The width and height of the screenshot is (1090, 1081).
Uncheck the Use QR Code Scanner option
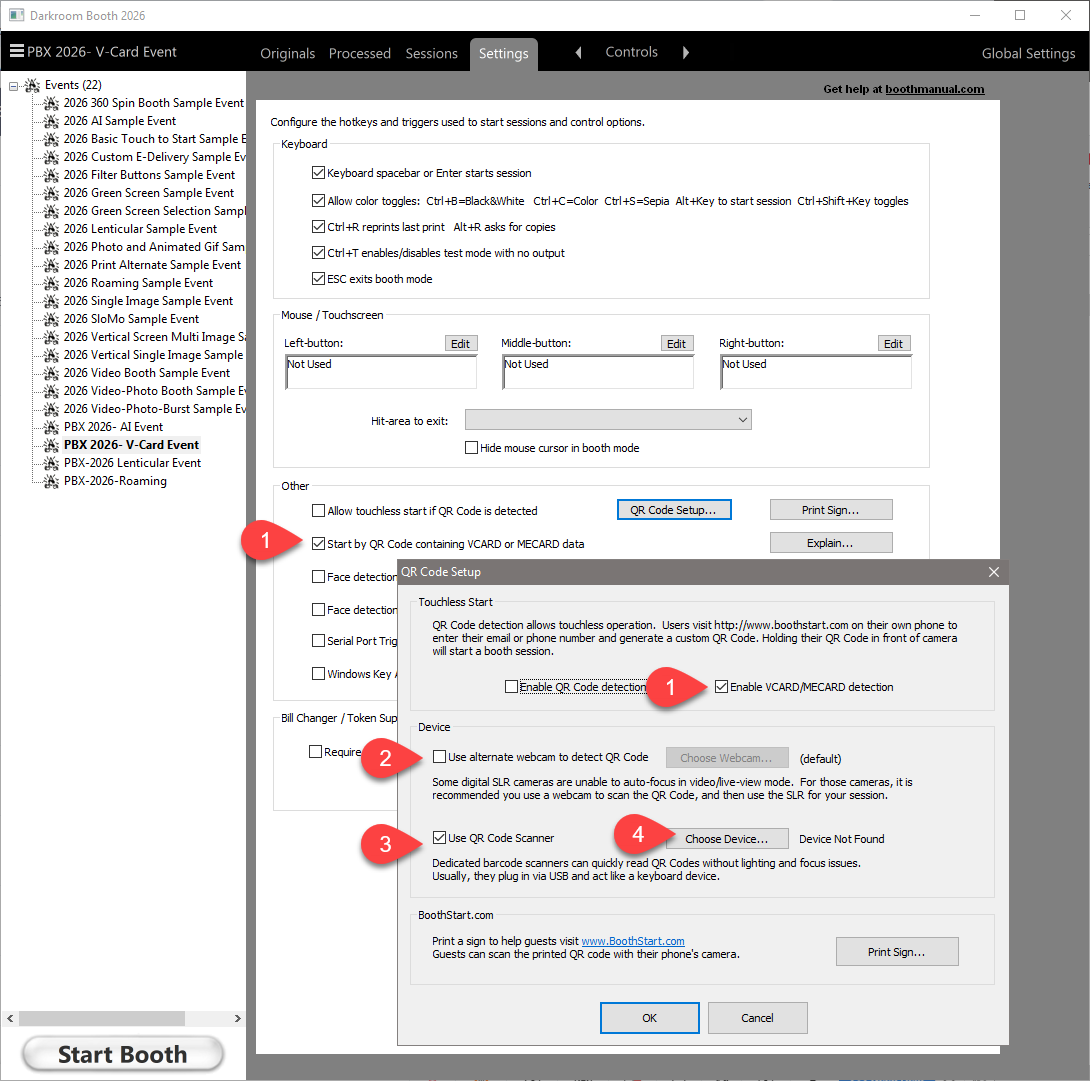[440, 838]
